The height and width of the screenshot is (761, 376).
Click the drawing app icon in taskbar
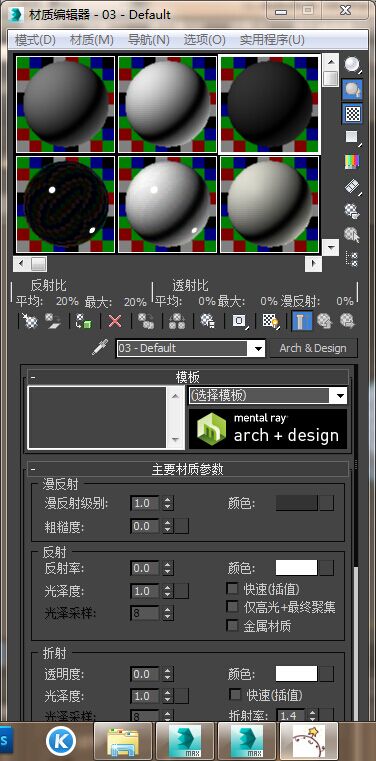309,741
